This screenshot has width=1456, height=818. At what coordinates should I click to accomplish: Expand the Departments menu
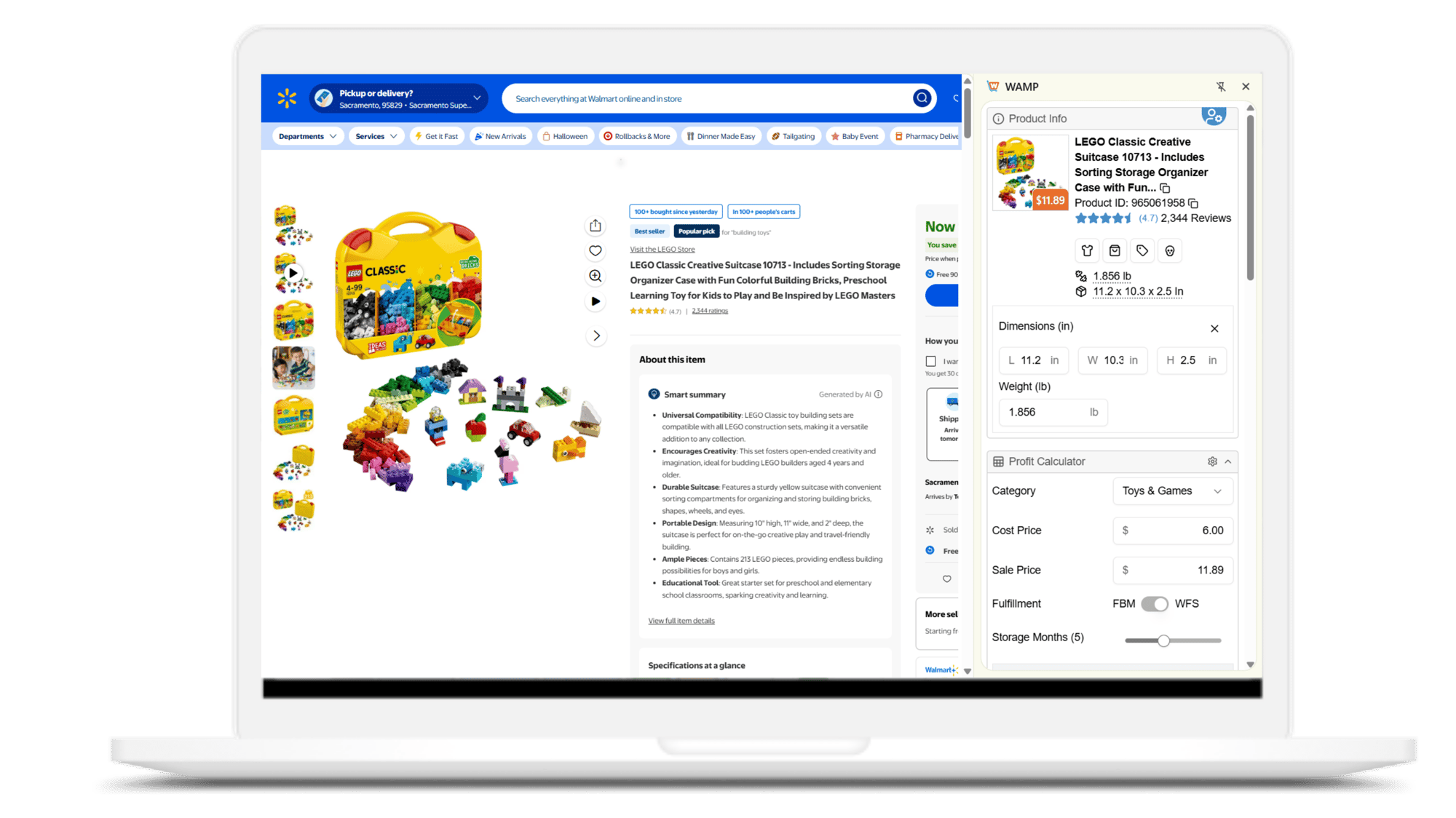(307, 137)
